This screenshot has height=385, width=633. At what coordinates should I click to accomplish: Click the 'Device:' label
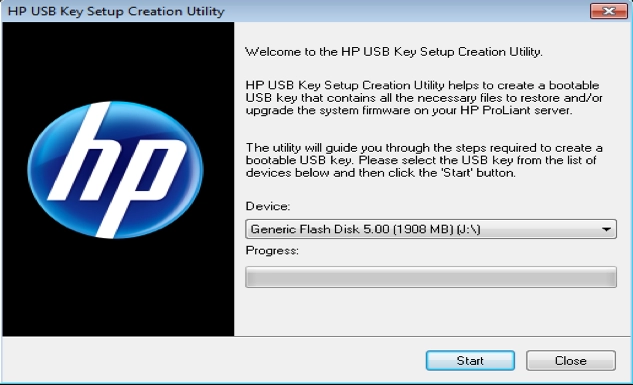(x=268, y=206)
